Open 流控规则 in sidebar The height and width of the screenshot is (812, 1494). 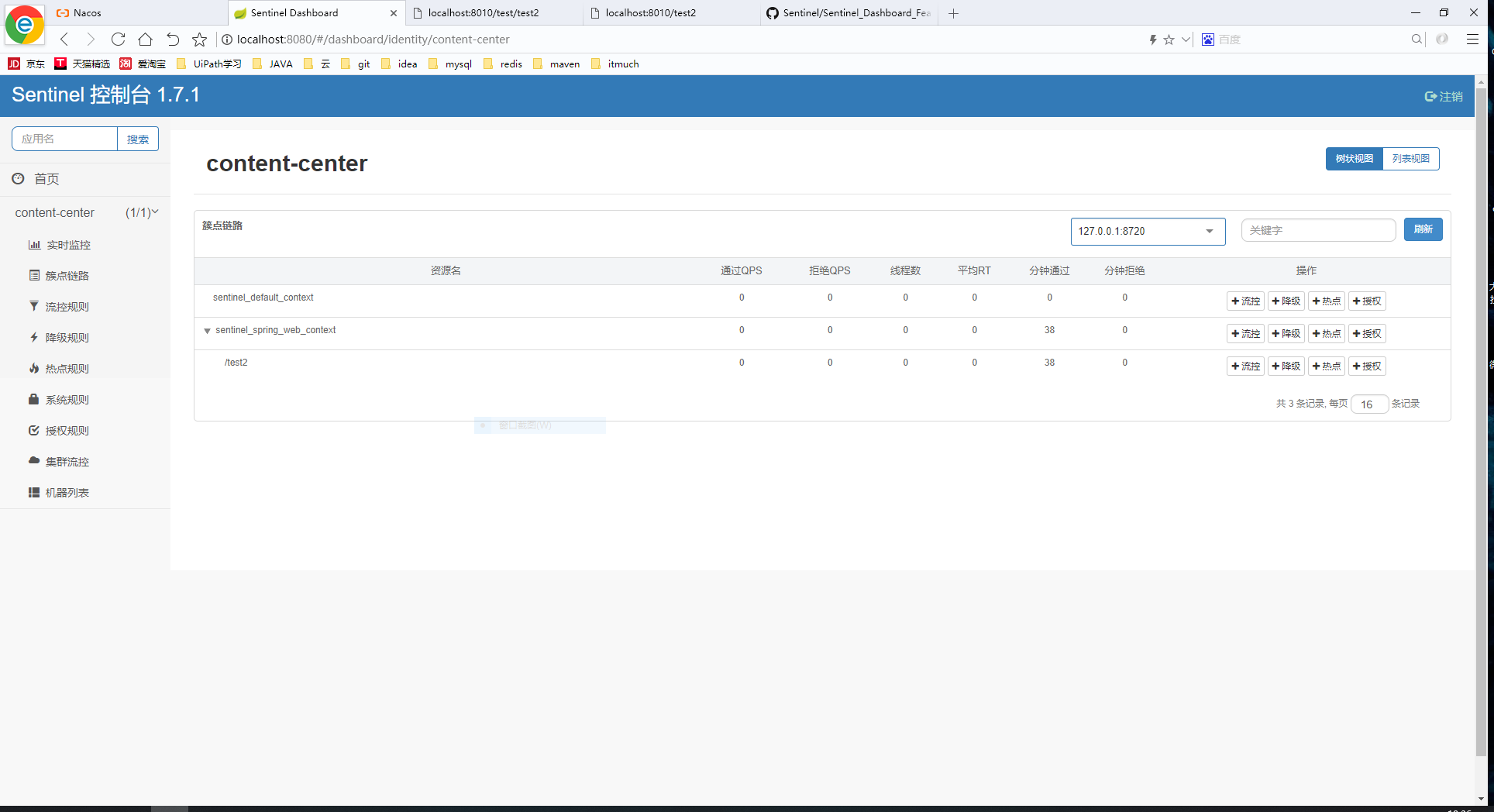coord(59,307)
